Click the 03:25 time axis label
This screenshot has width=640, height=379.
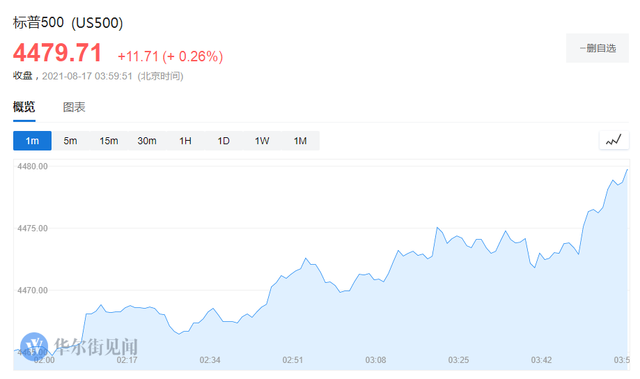click(x=458, y=360)
